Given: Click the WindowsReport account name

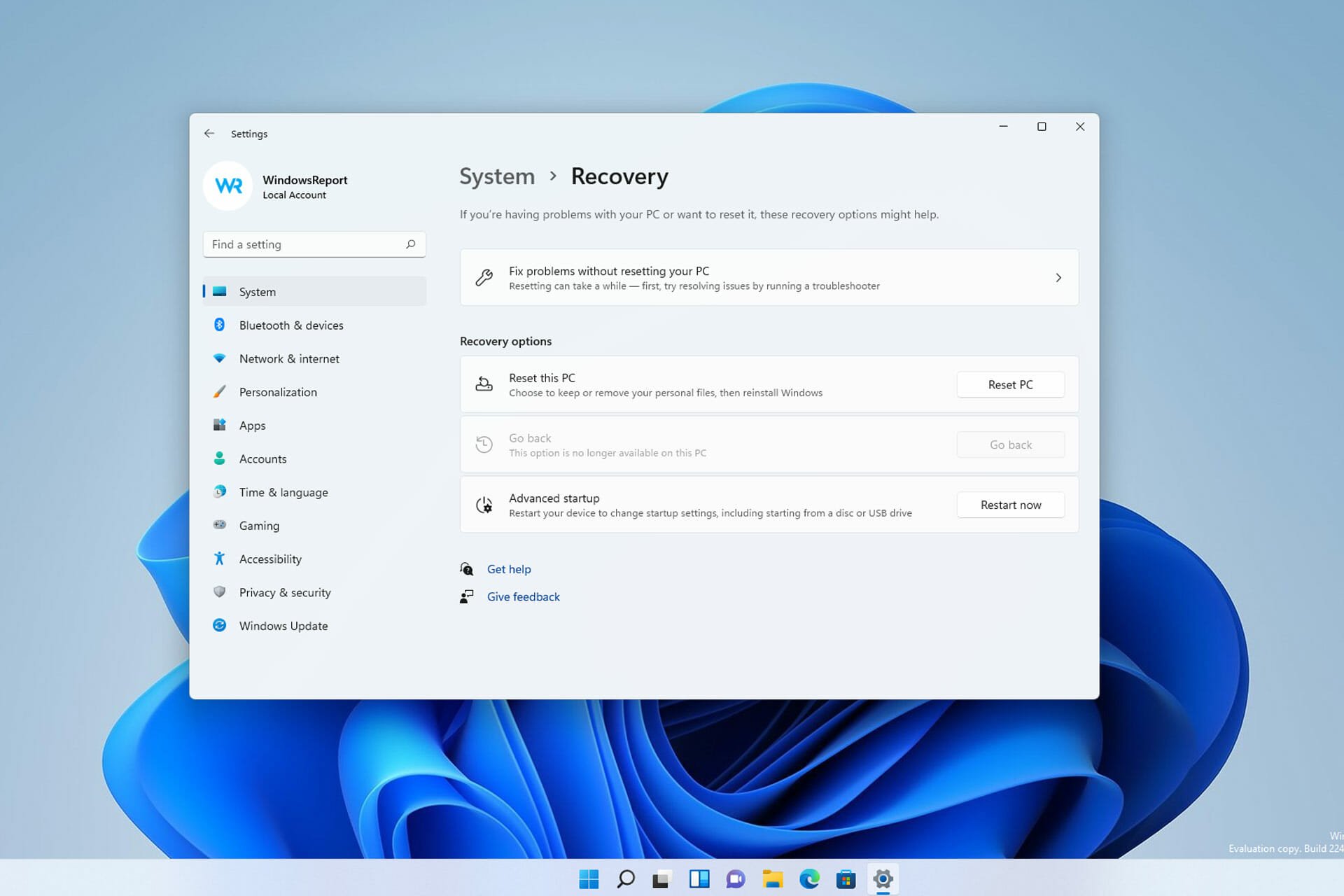Looking at the screenshot, I should [304, 180].
